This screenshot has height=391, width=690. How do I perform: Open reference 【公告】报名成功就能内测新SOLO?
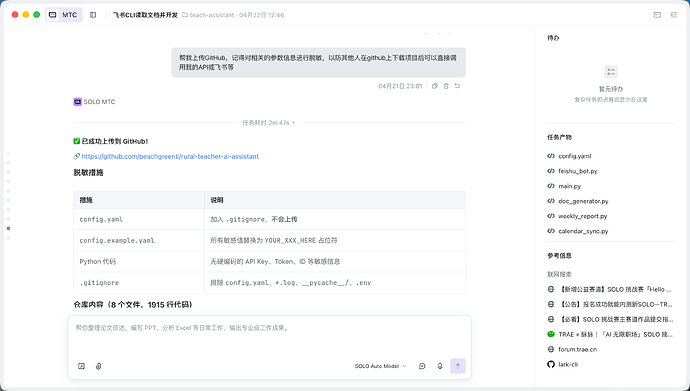[610, 304]
